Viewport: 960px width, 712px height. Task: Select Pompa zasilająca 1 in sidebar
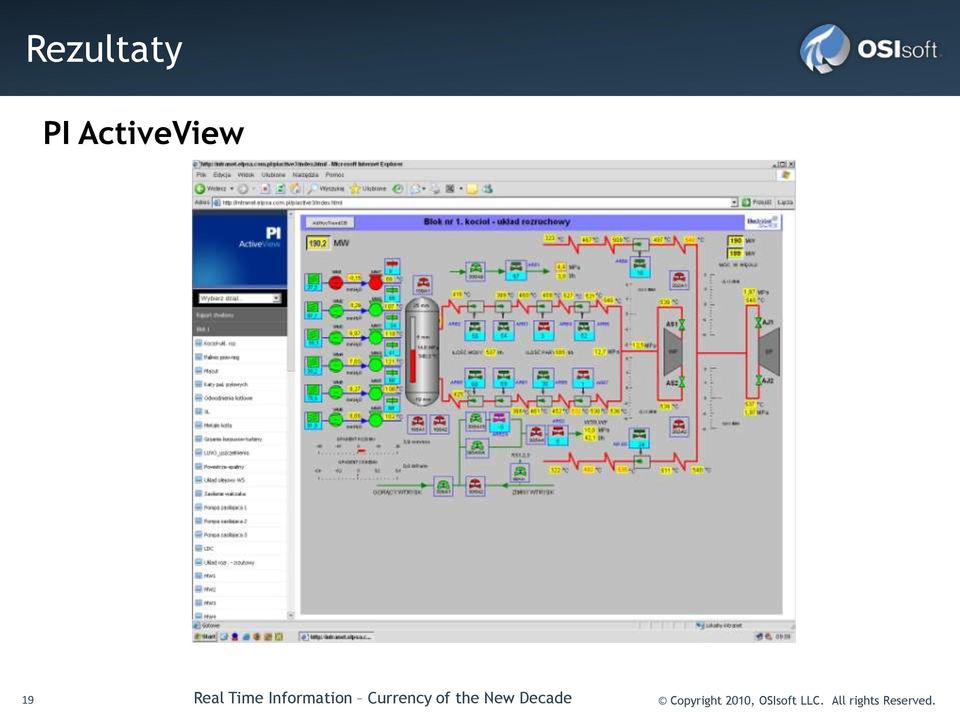225,508
